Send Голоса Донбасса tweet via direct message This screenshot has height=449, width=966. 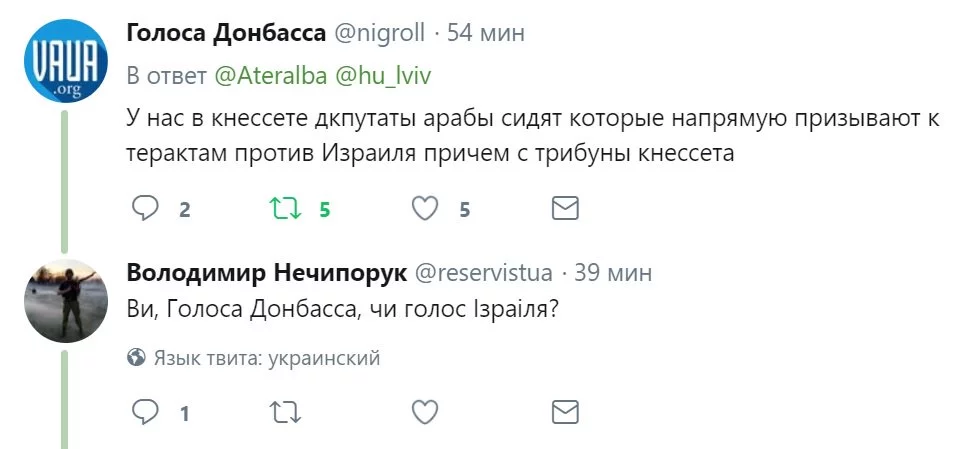565,208
